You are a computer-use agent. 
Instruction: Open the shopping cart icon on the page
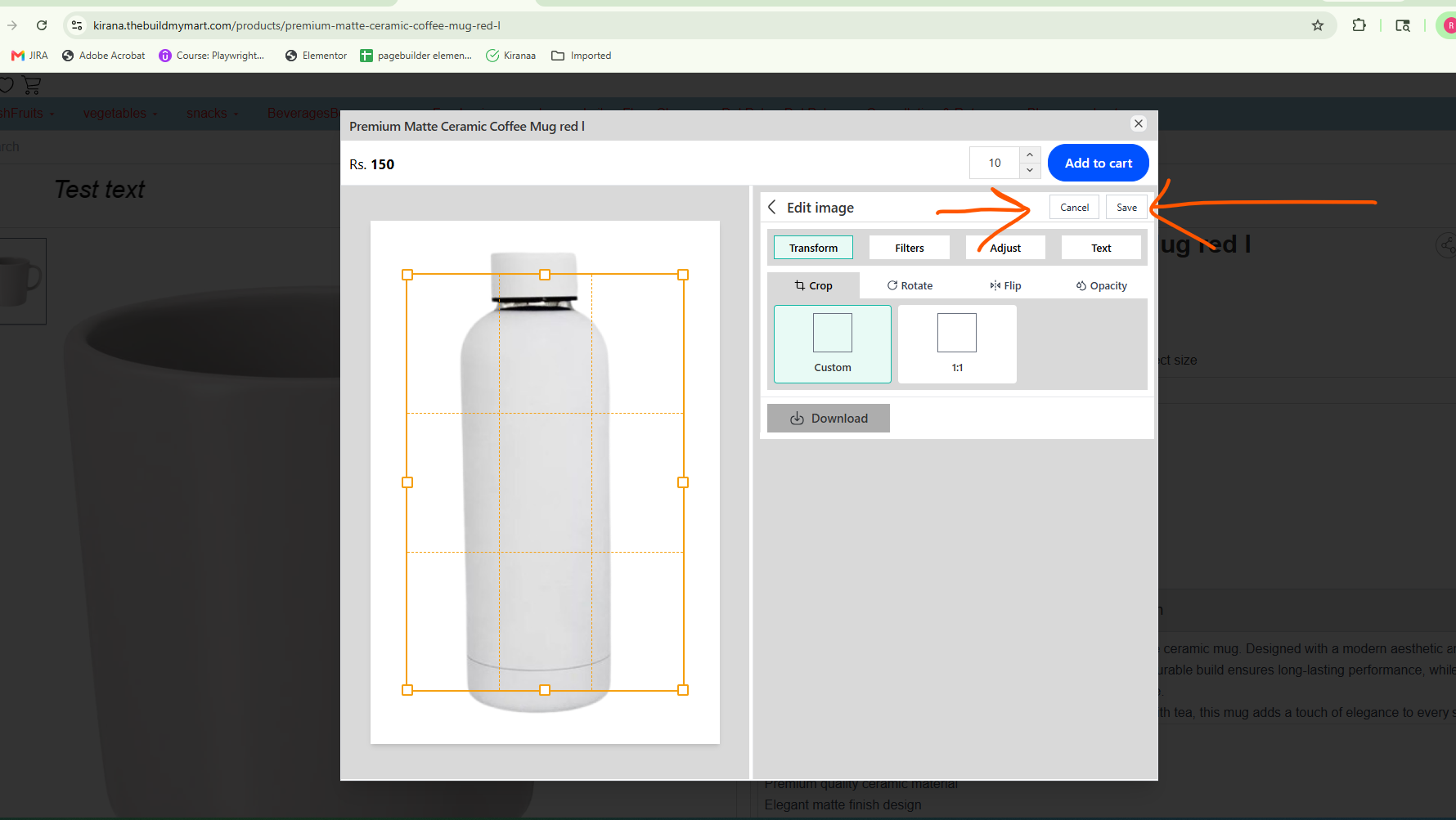pos(32,84)
